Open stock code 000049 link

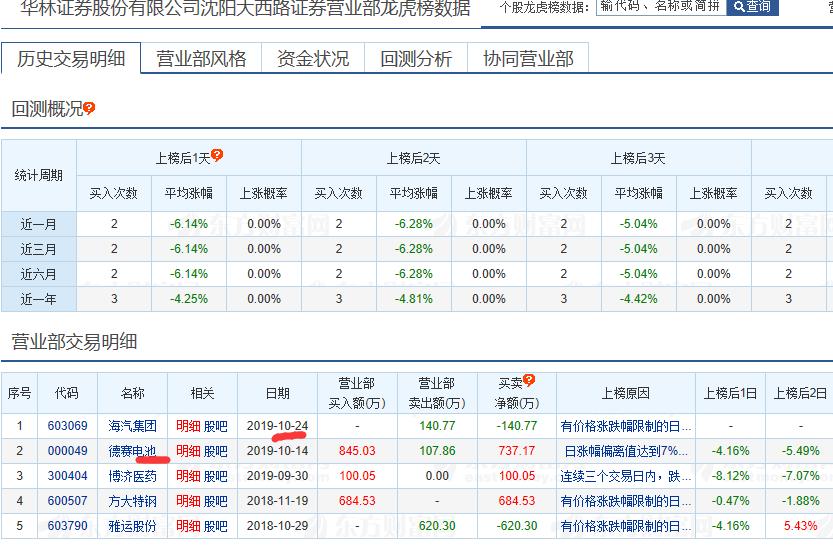[x=67, y=451]
